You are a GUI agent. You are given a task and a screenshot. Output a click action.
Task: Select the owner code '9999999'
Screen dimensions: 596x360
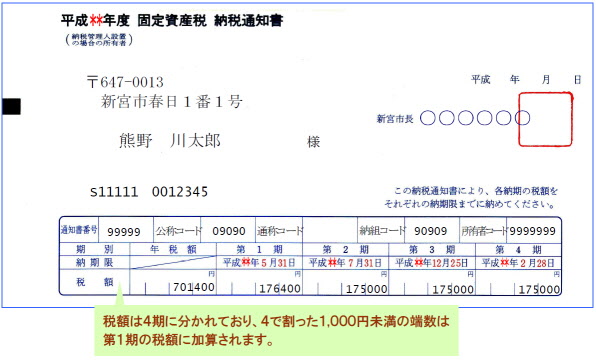click(533, 231)
